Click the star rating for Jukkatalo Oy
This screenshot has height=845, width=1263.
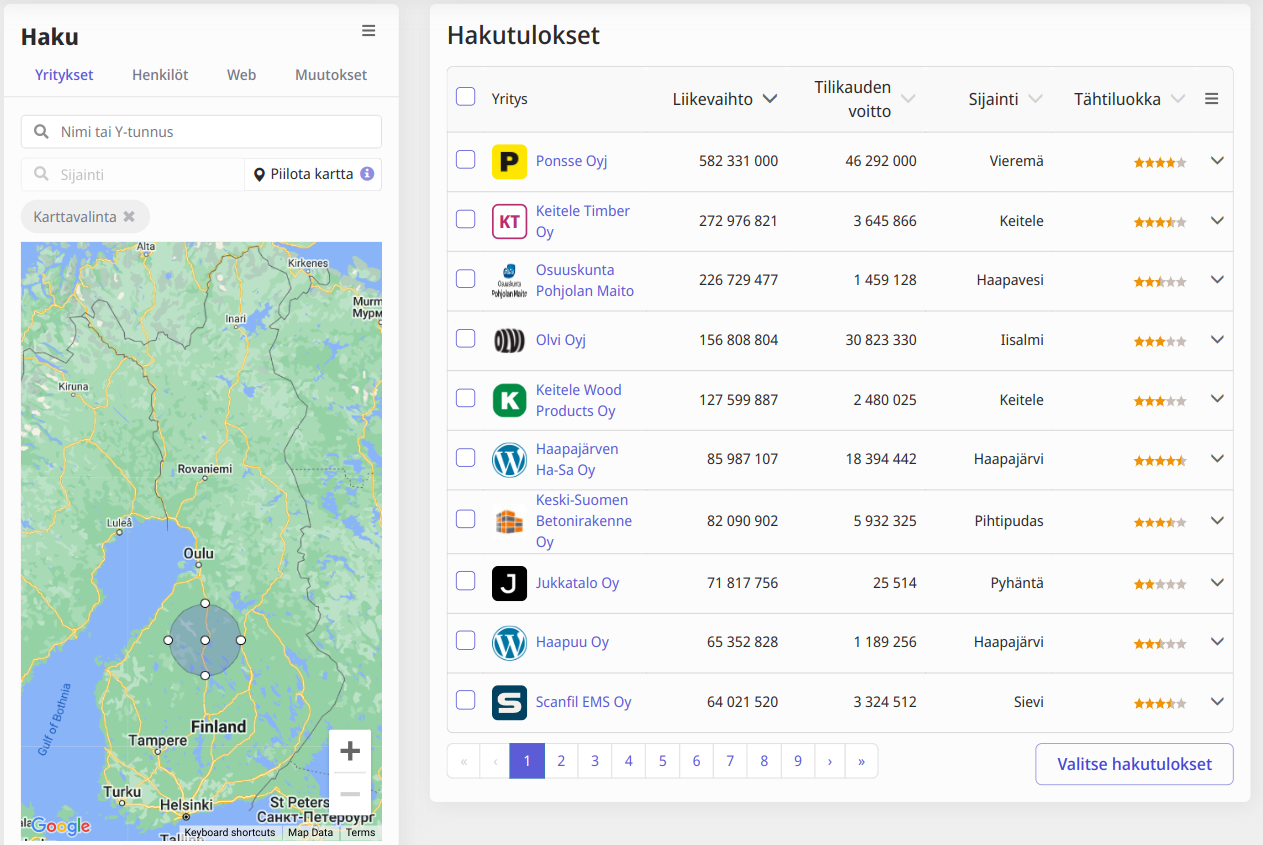coord(1160,584)
